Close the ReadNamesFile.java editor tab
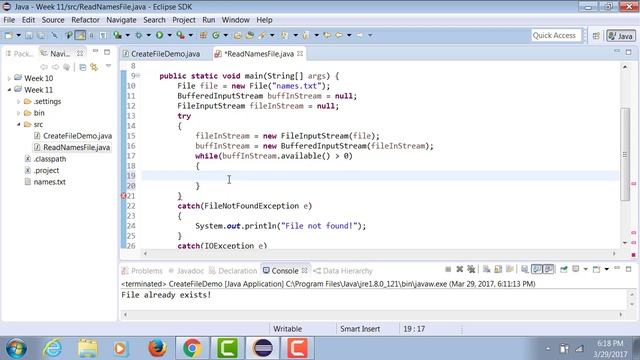Screen dimensions: 640x360 tap(300, 53)
